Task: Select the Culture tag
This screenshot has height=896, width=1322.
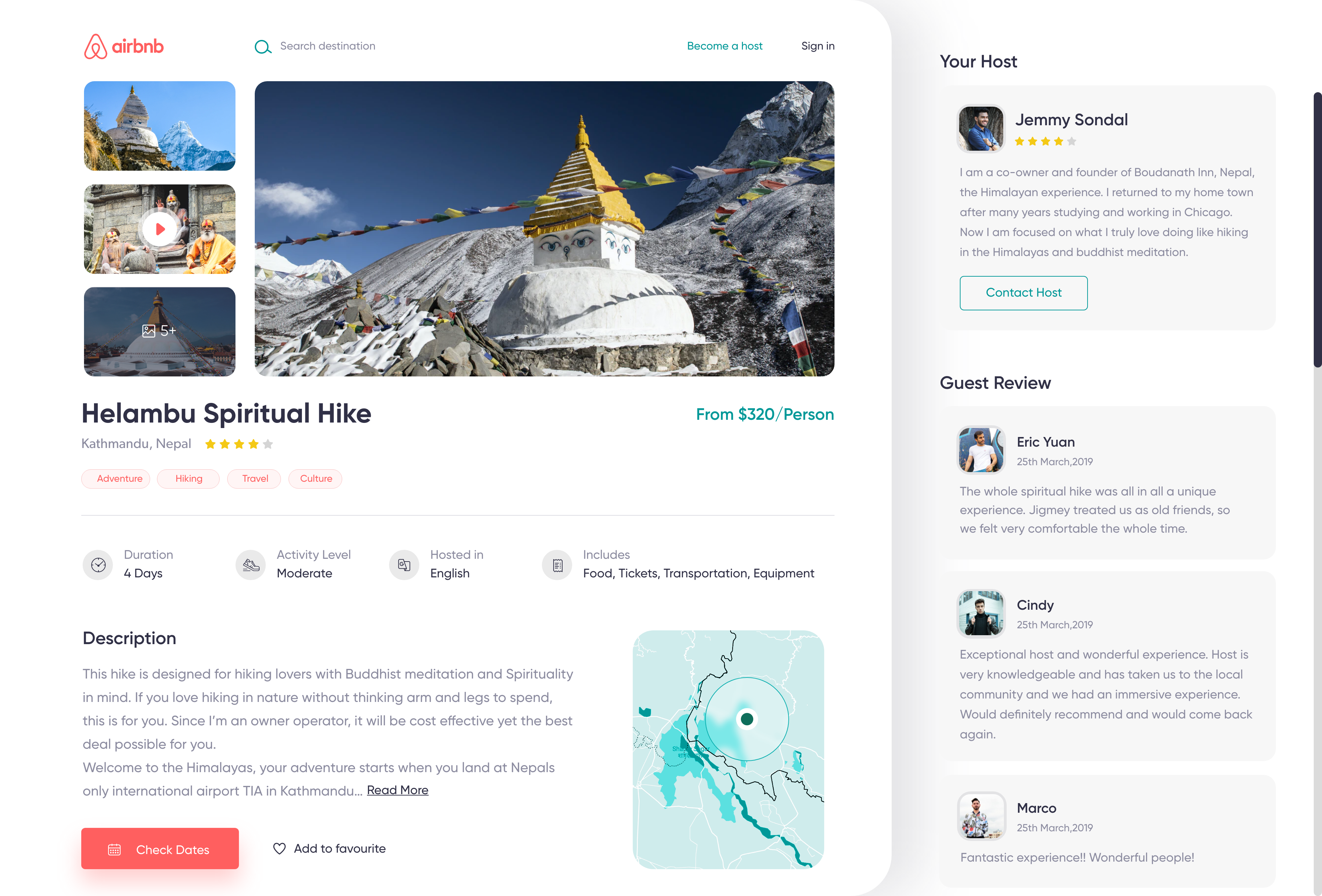Action: click(316, 479)
